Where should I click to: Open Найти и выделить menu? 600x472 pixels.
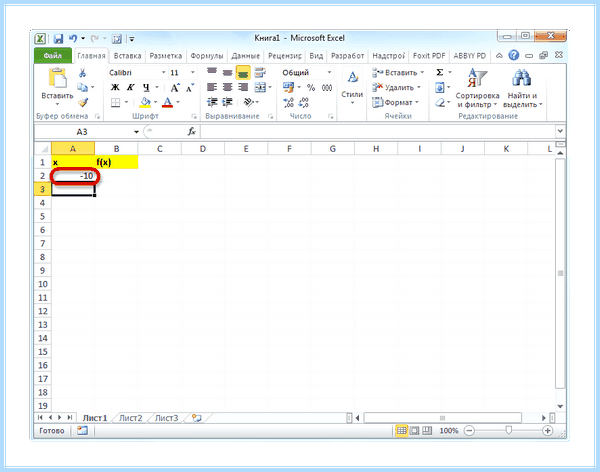pos(522,88)
